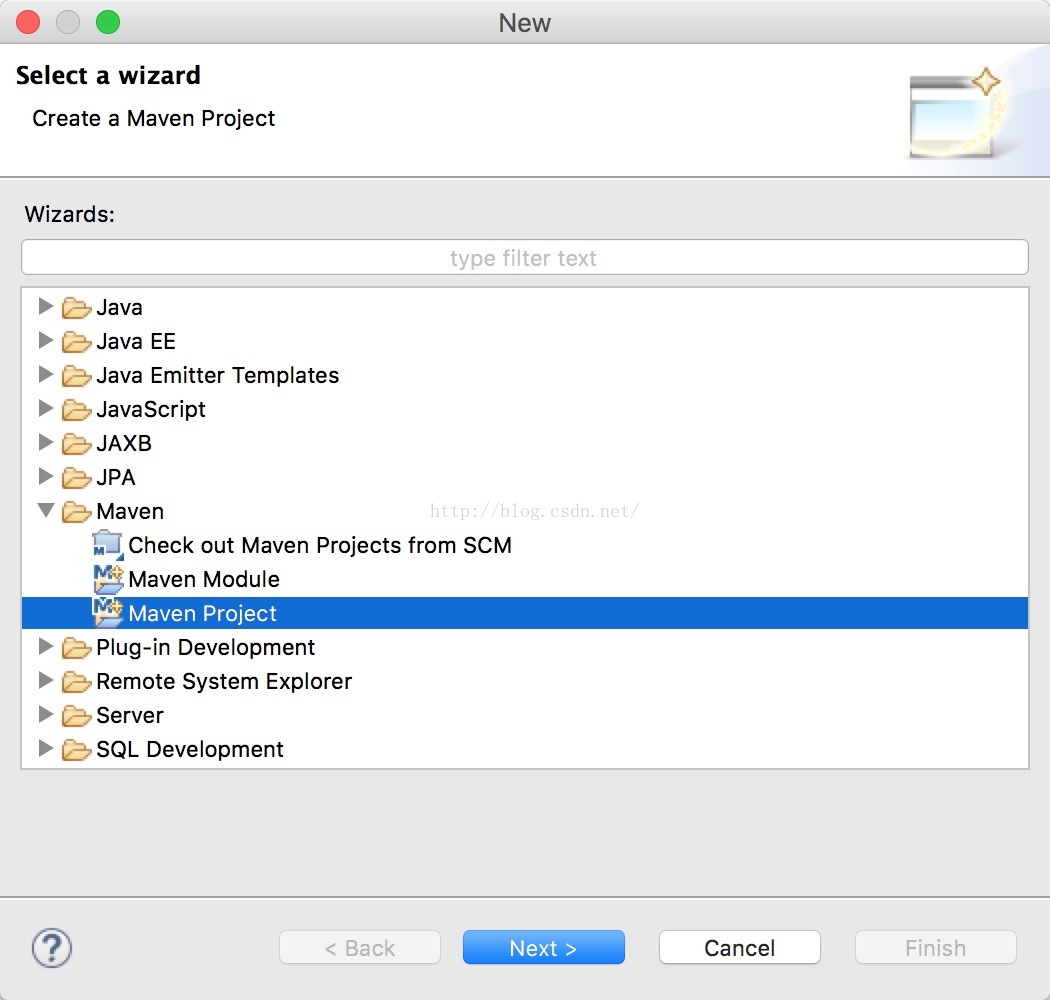Screen dimensions: 1050x1000
Task: Select the Java label
Action: [119, 308]
